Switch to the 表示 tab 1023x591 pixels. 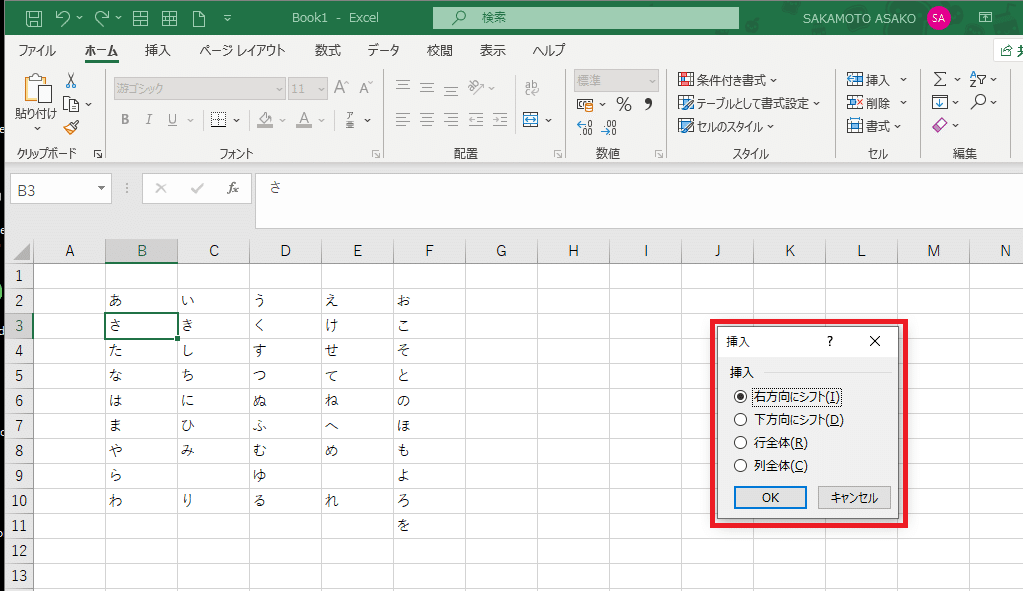493,50
